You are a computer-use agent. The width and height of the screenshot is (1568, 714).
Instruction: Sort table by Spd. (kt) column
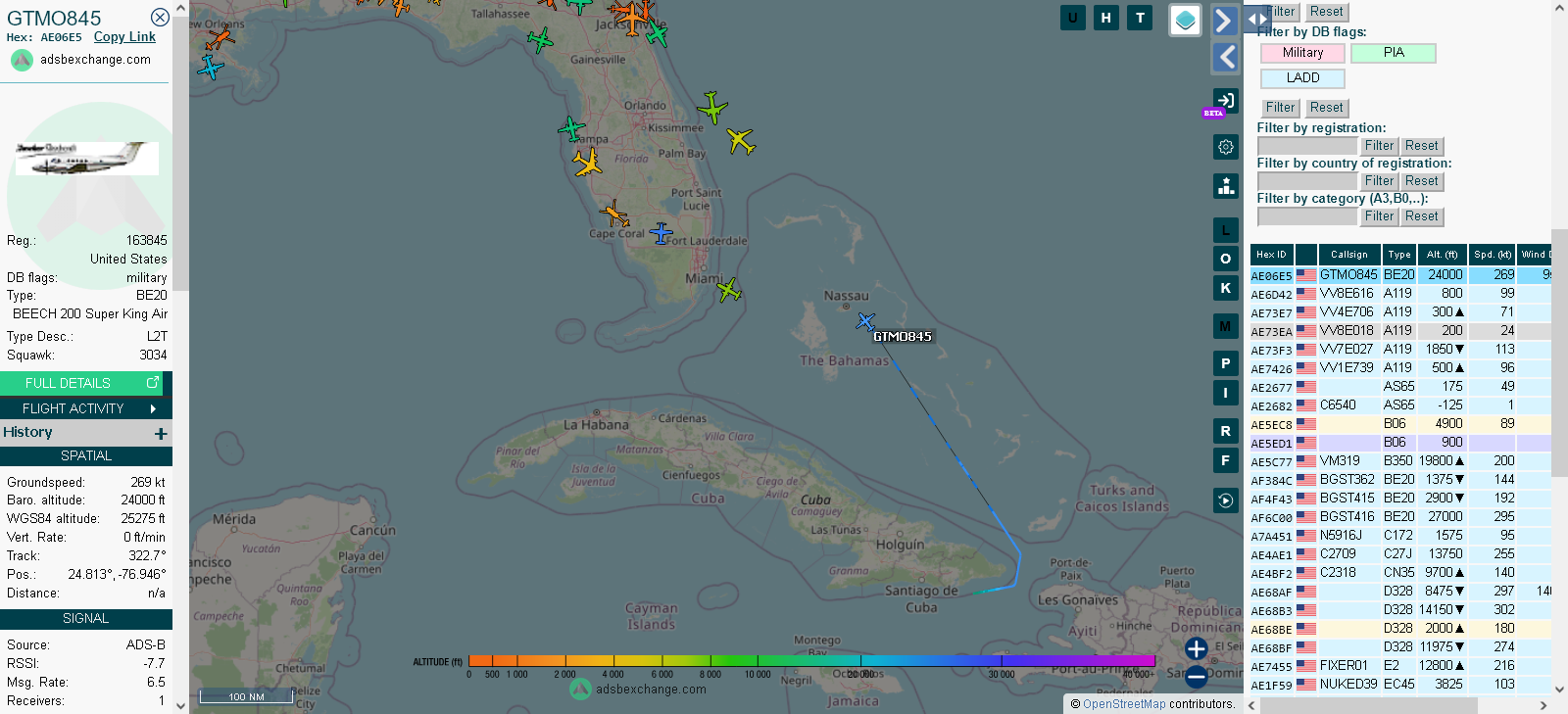coord(1493,255)
